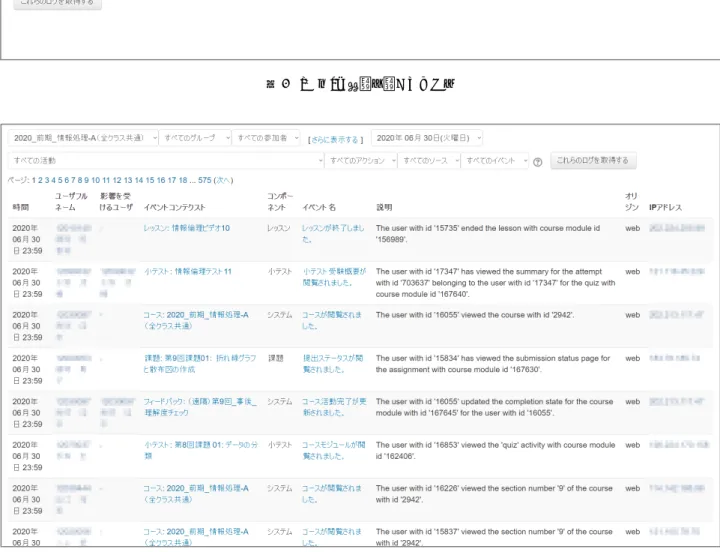Viewport: 720px width, 552px height.
Task: Open フィードバック: (遠隔)第9回_事後_理解度チェック link
Action: coord(200,407)
